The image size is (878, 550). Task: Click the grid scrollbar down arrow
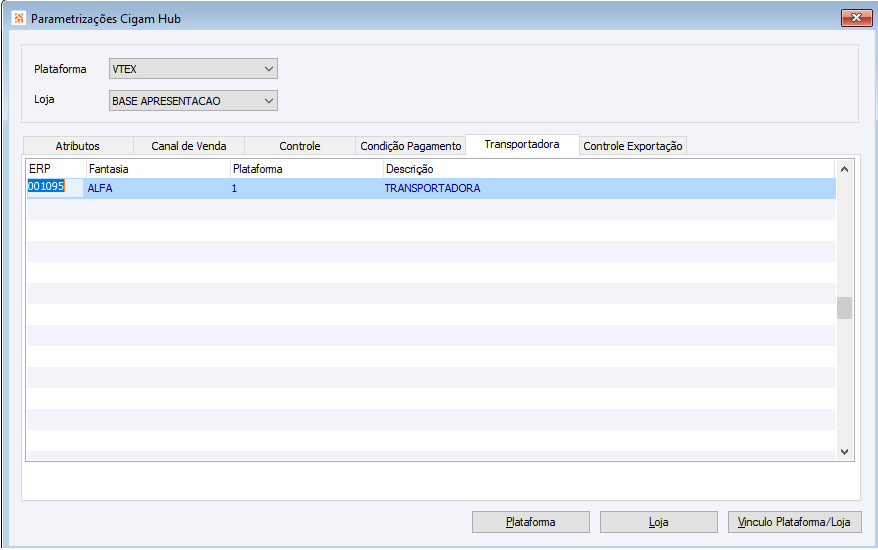(844, 452)
